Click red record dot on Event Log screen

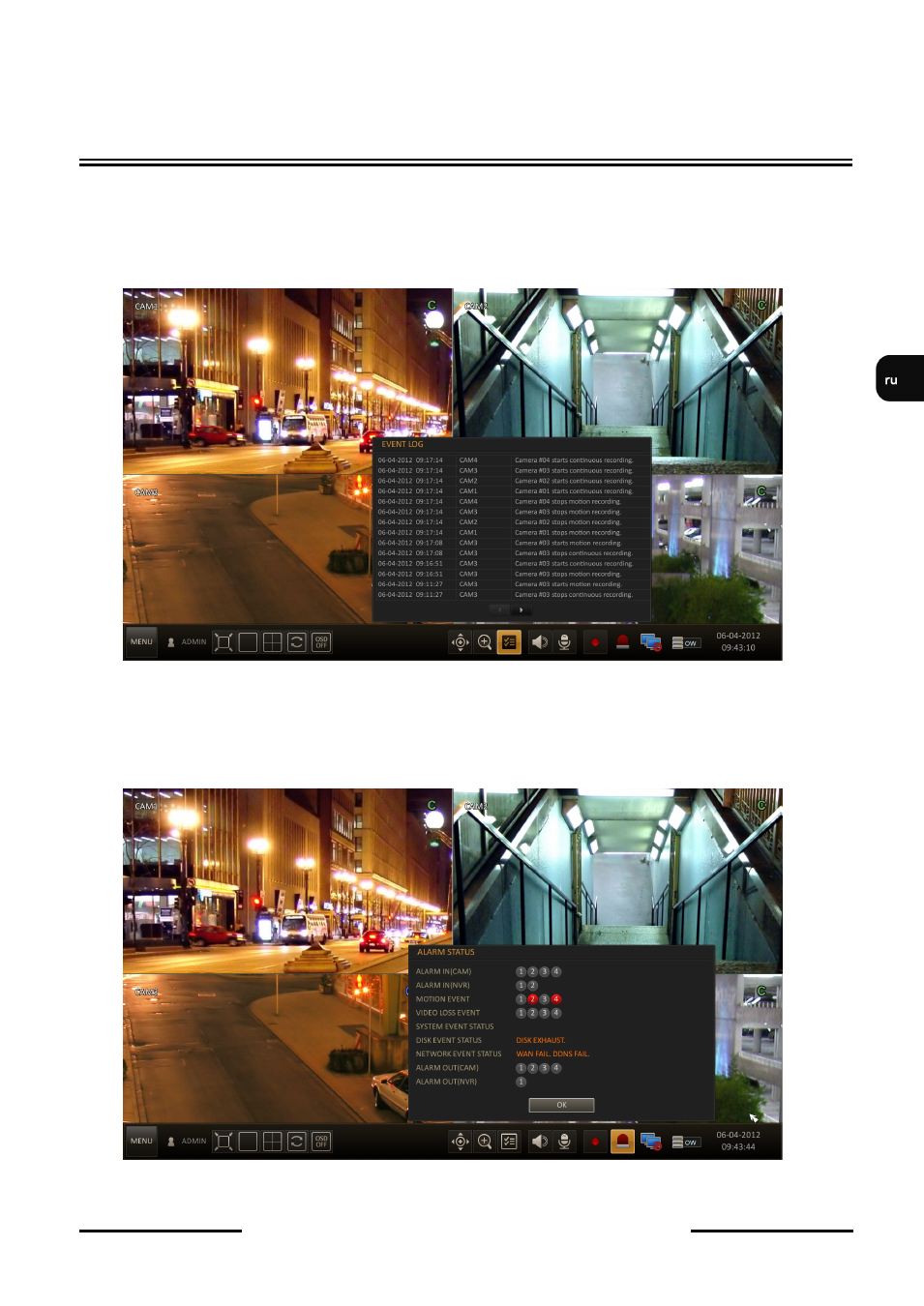point(595,642)
